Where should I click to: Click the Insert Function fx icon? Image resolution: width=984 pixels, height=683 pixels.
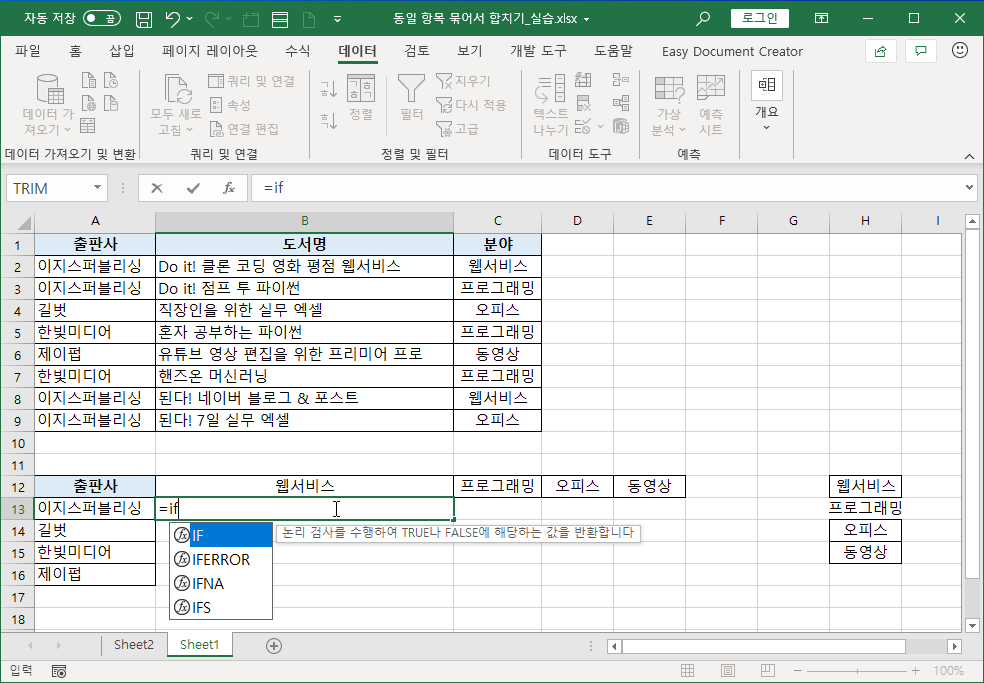click(x=229, y=188)
